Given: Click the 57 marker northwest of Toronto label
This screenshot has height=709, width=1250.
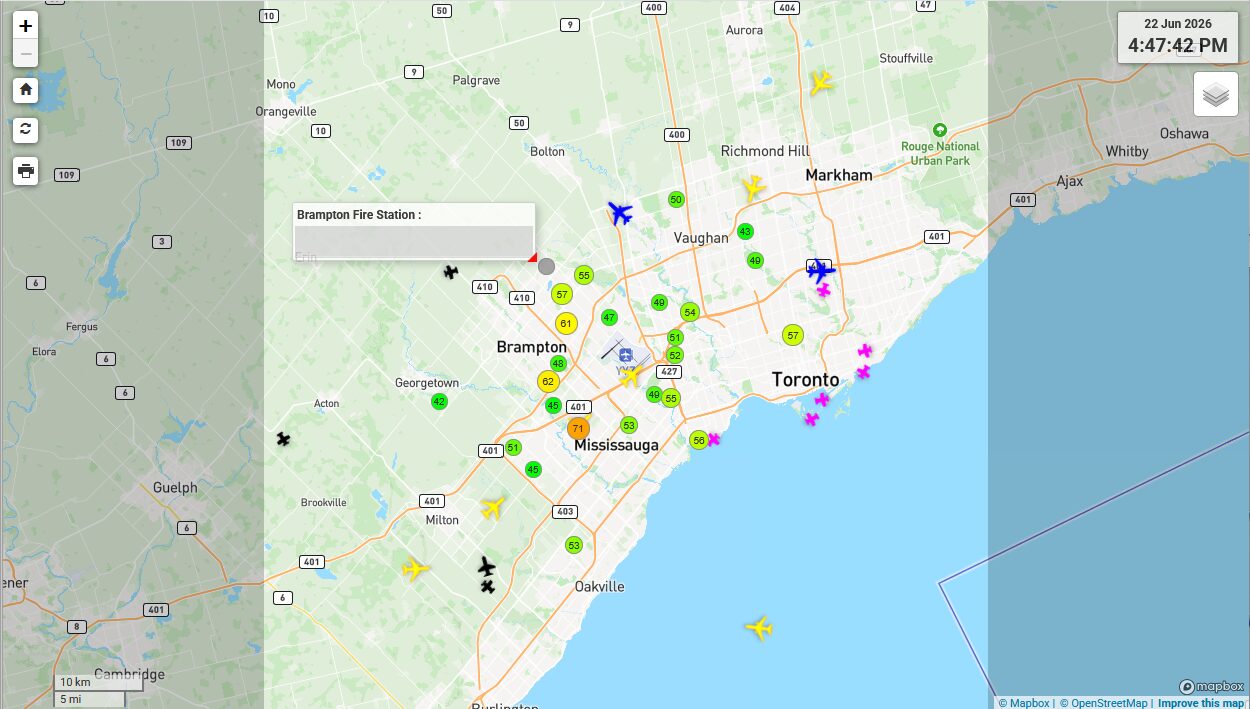Looking at the screenshot, I should [x=793, y=335].
